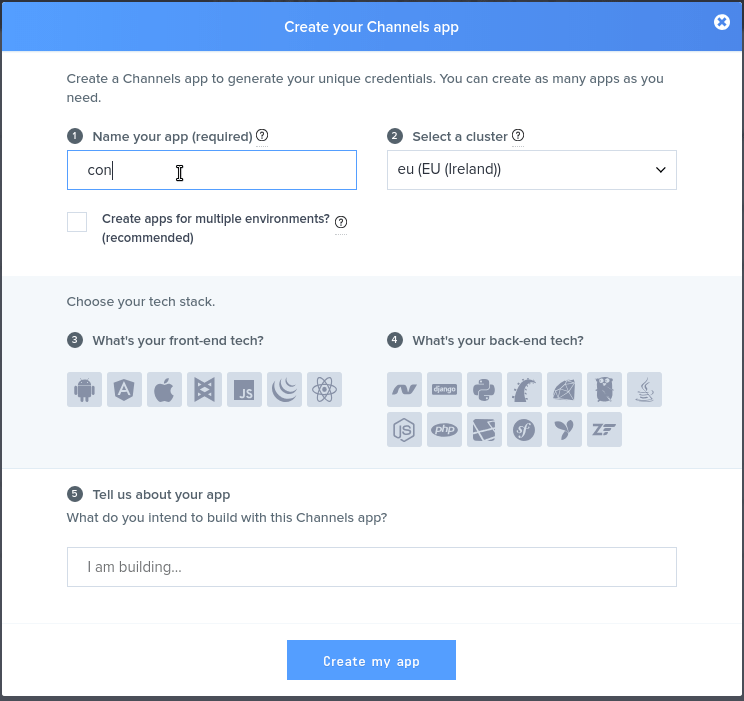Focus the app name field containing 'con'

pos(212,170)
